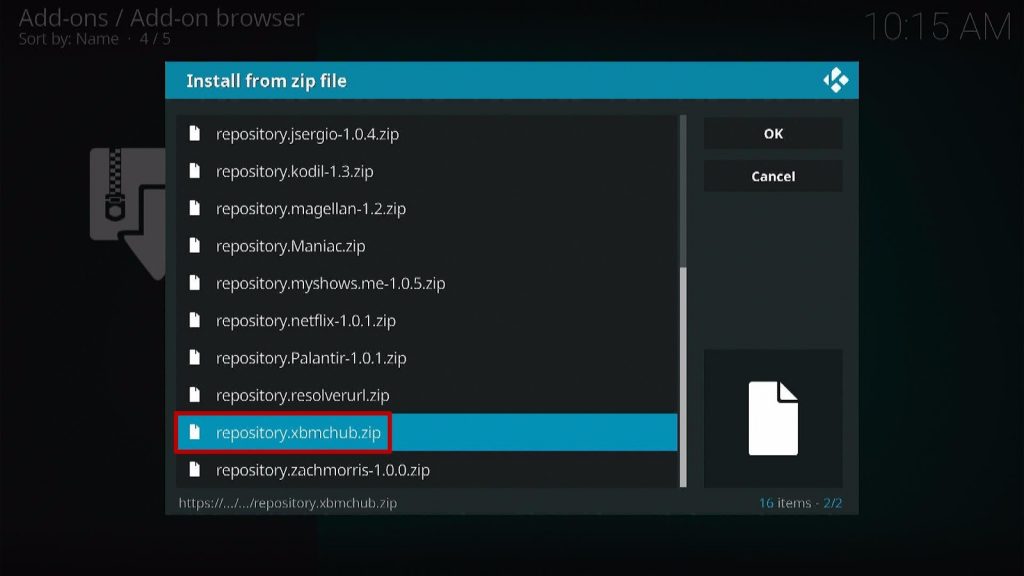
Task: Select repository.Maniac.zip file name
Action: [x=291, y=246]
